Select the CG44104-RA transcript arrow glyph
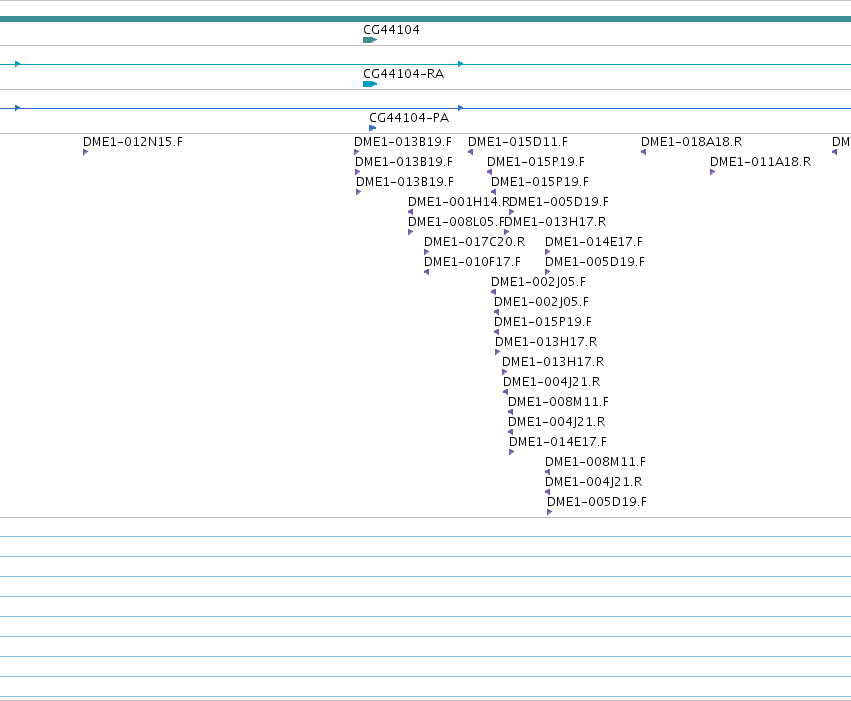Viewport: 851px width, 701px height. 370,84
